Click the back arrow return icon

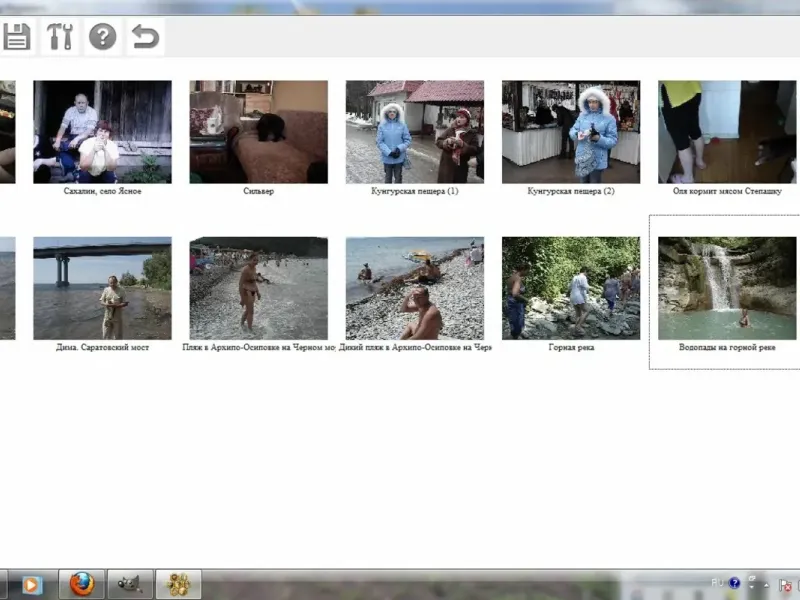pos(145,37)
